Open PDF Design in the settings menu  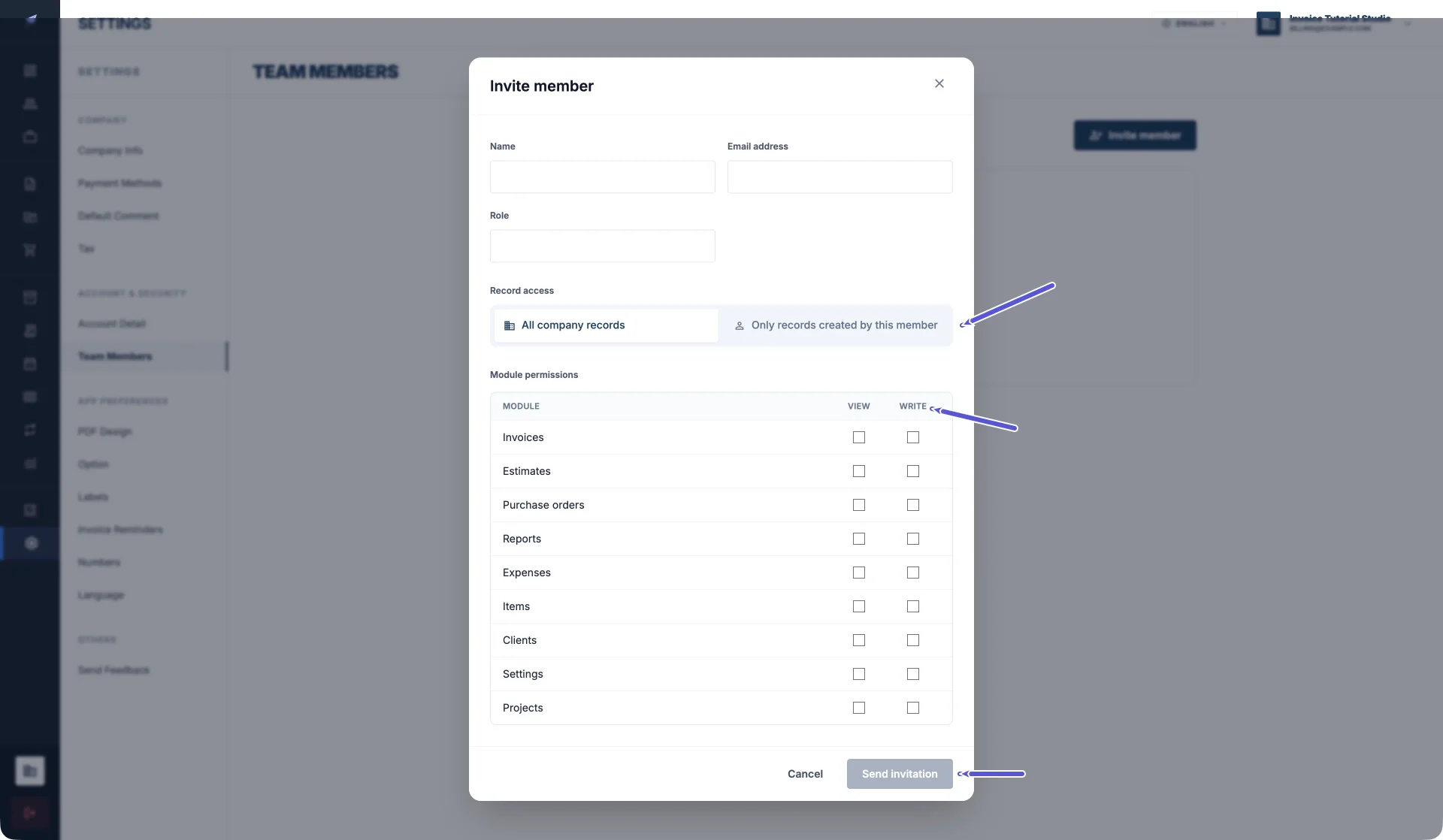(x=104, y=431)
